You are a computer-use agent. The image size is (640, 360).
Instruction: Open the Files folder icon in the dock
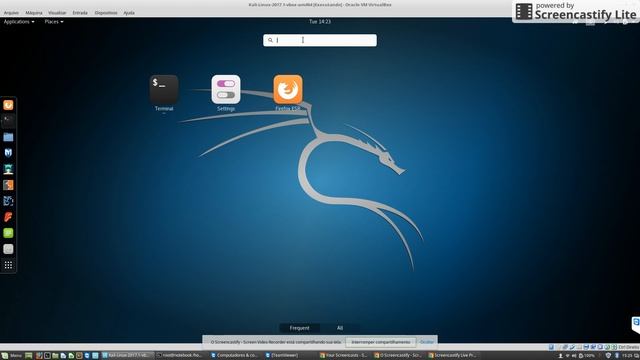8,137
